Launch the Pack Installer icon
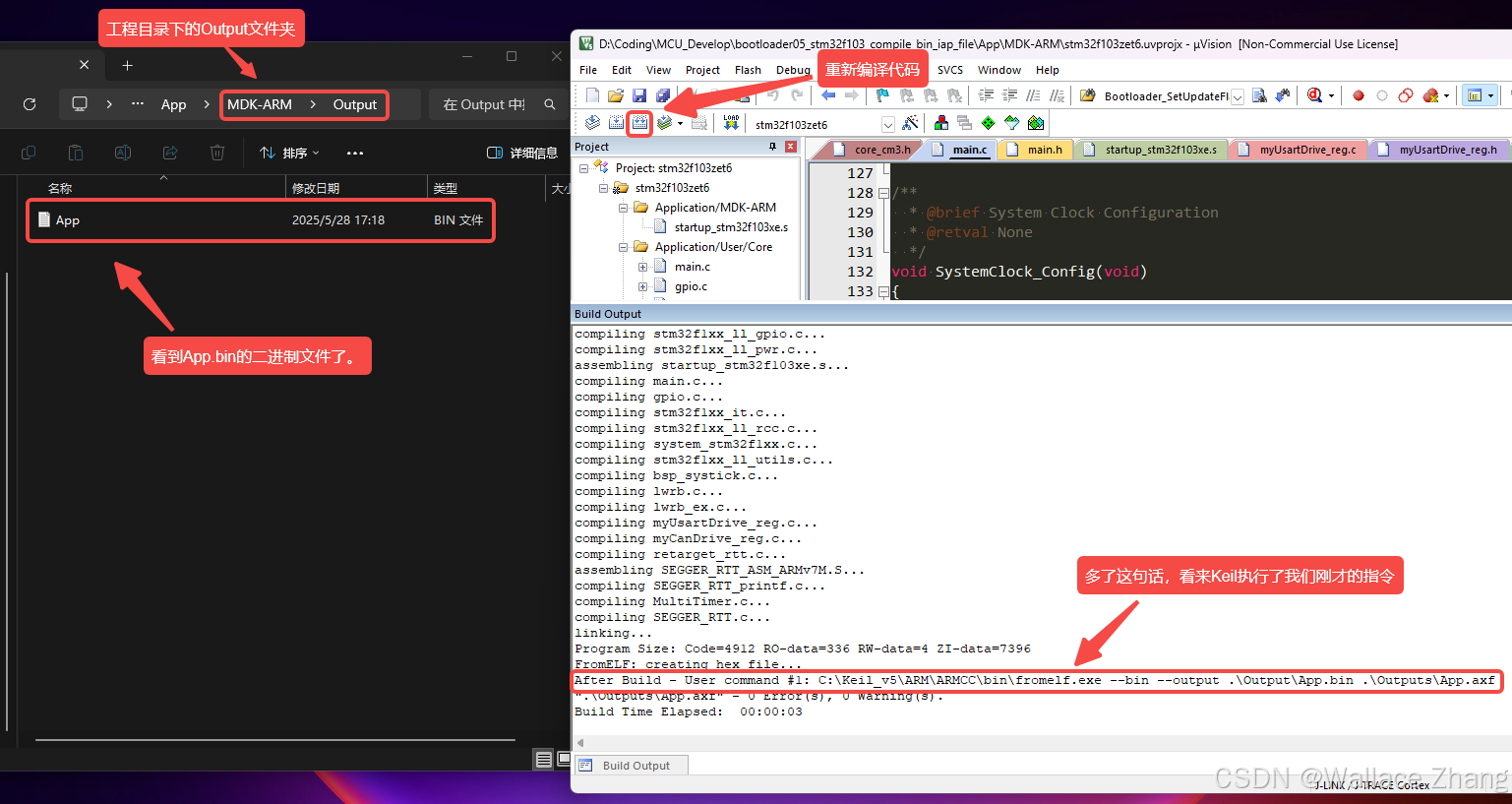The width and height of the screenshot is (1512, 804). 1036,123
